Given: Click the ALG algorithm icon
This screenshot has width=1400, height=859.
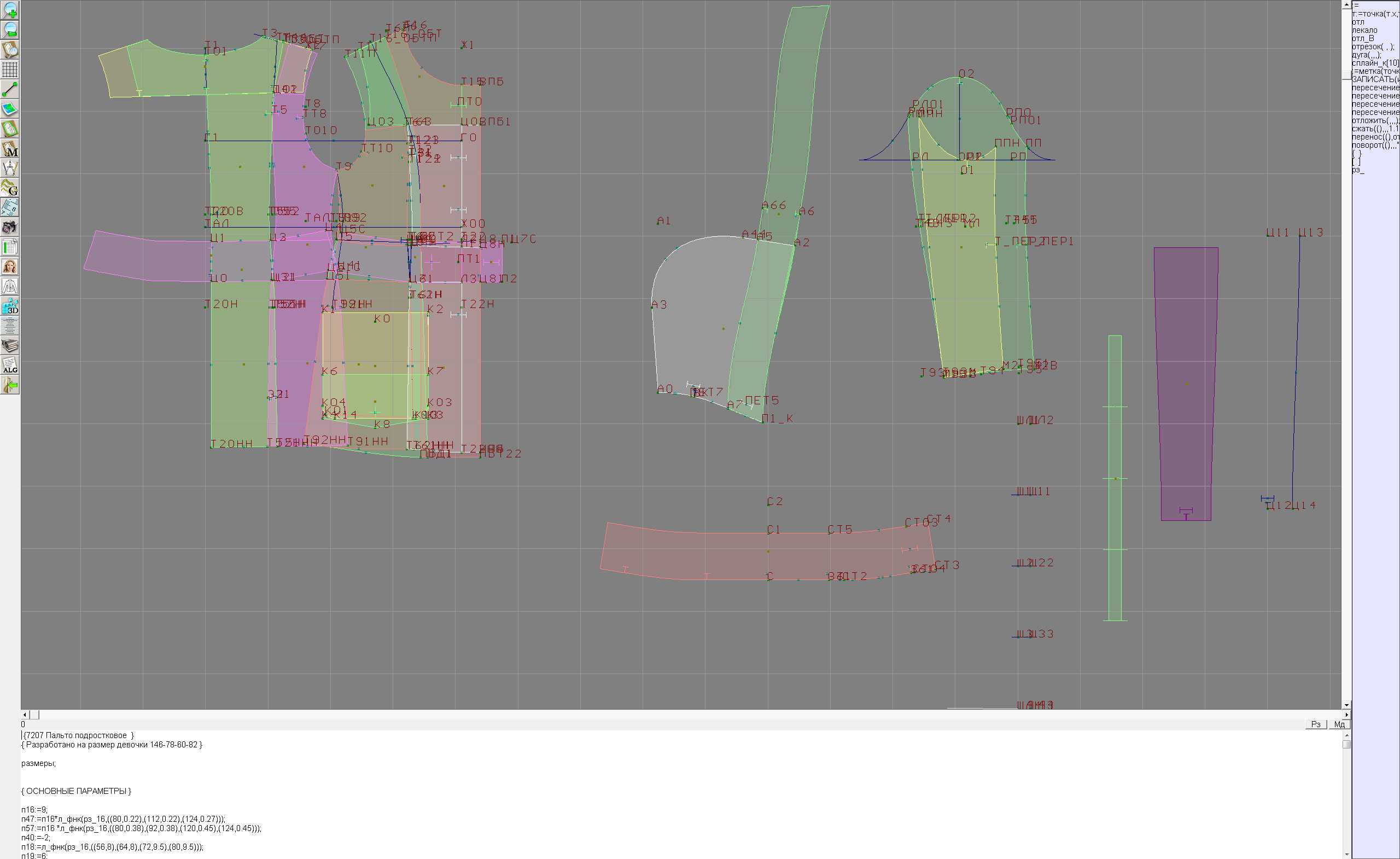Looking at the screenshot, I should point(10,365).
